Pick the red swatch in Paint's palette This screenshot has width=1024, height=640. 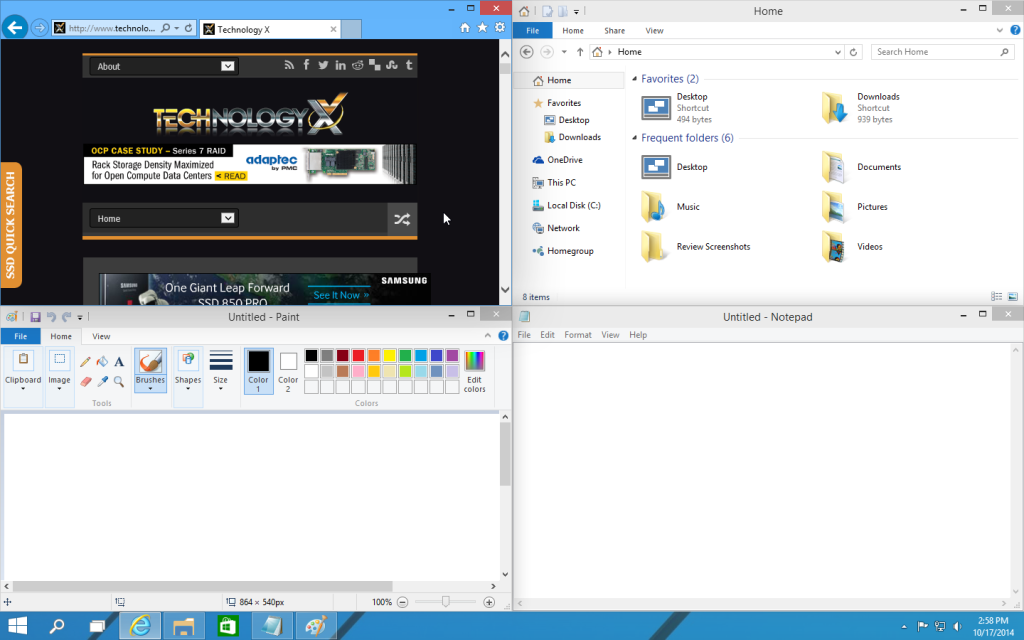coord(358,355)
